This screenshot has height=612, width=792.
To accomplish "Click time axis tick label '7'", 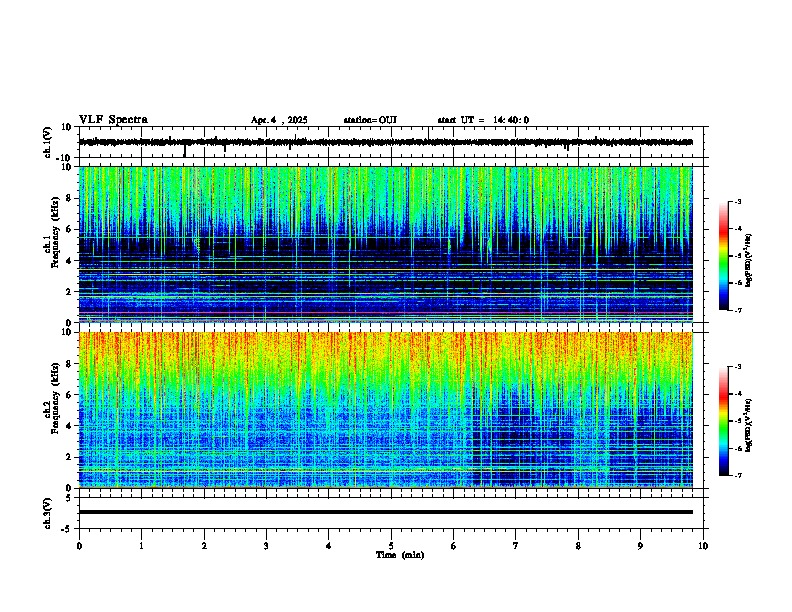I will point(516,546).
